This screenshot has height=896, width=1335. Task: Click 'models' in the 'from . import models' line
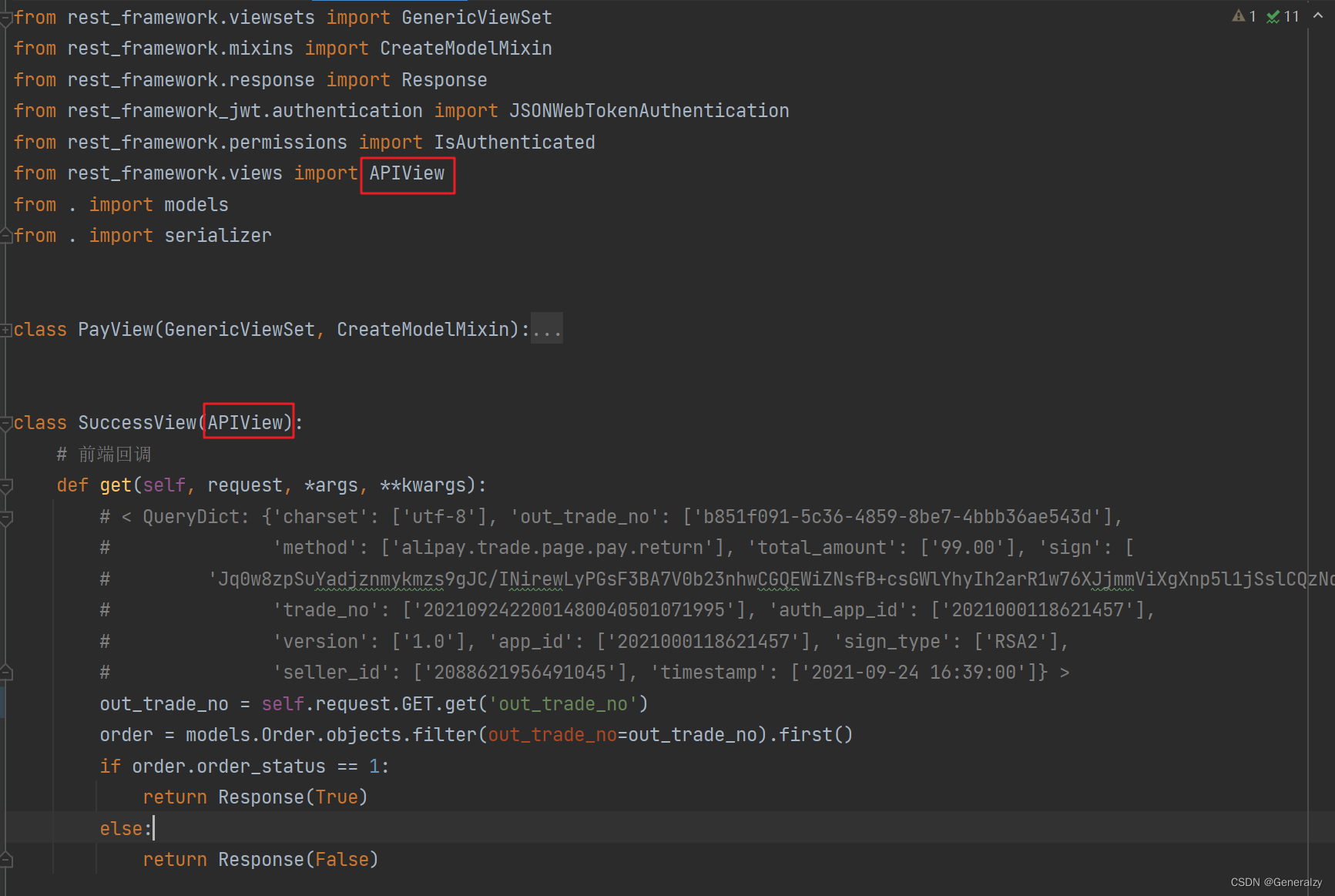[x=196, y=204]
